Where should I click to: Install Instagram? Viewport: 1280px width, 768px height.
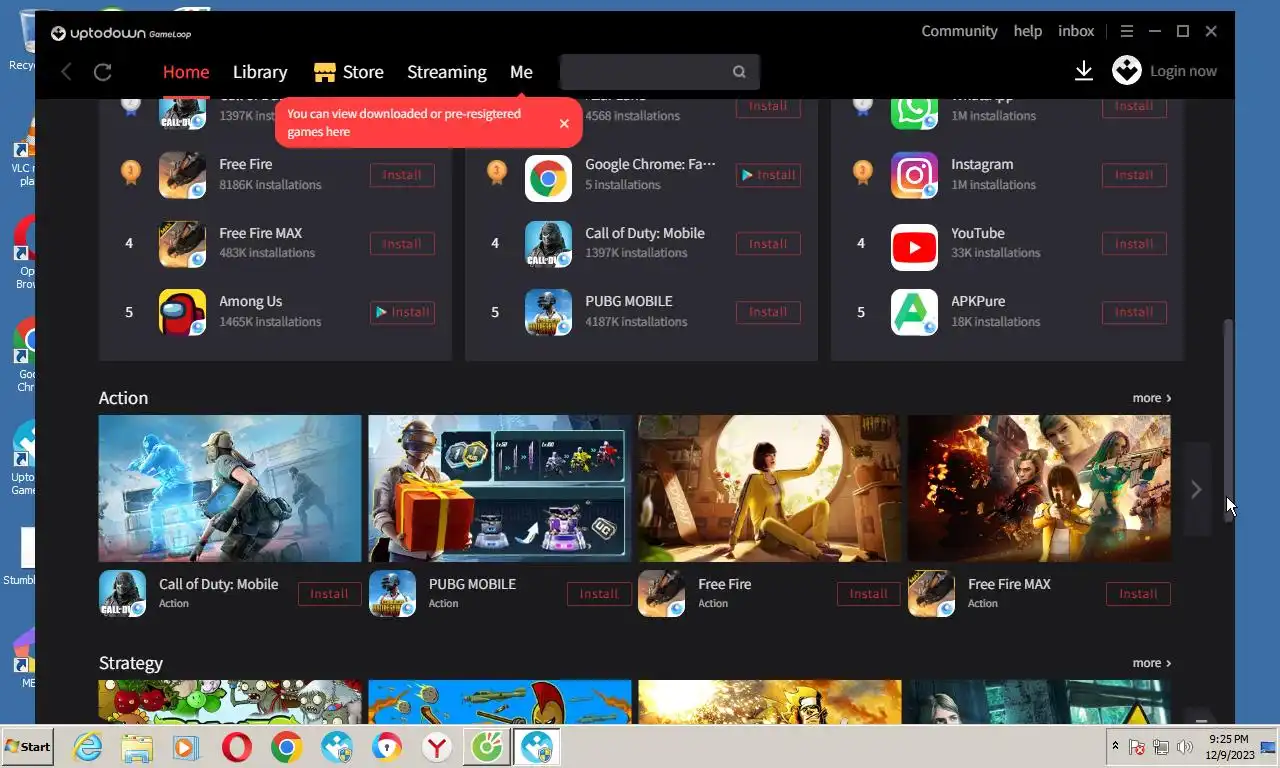tap(1134, 175)
